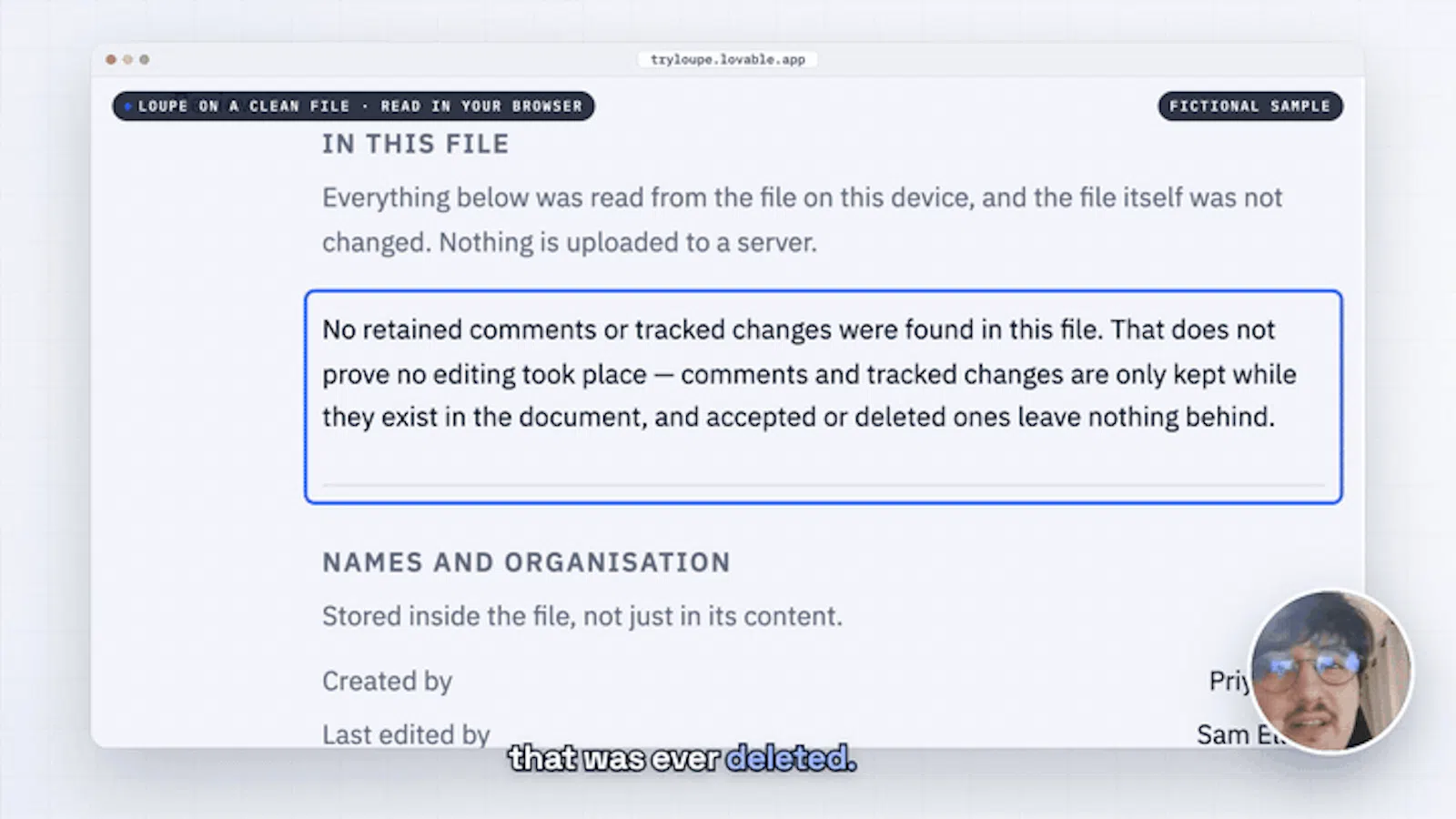The image size is (1456, 819).
Task: Click the 'Fictional Sample' badge
Action: (1249, 106)
